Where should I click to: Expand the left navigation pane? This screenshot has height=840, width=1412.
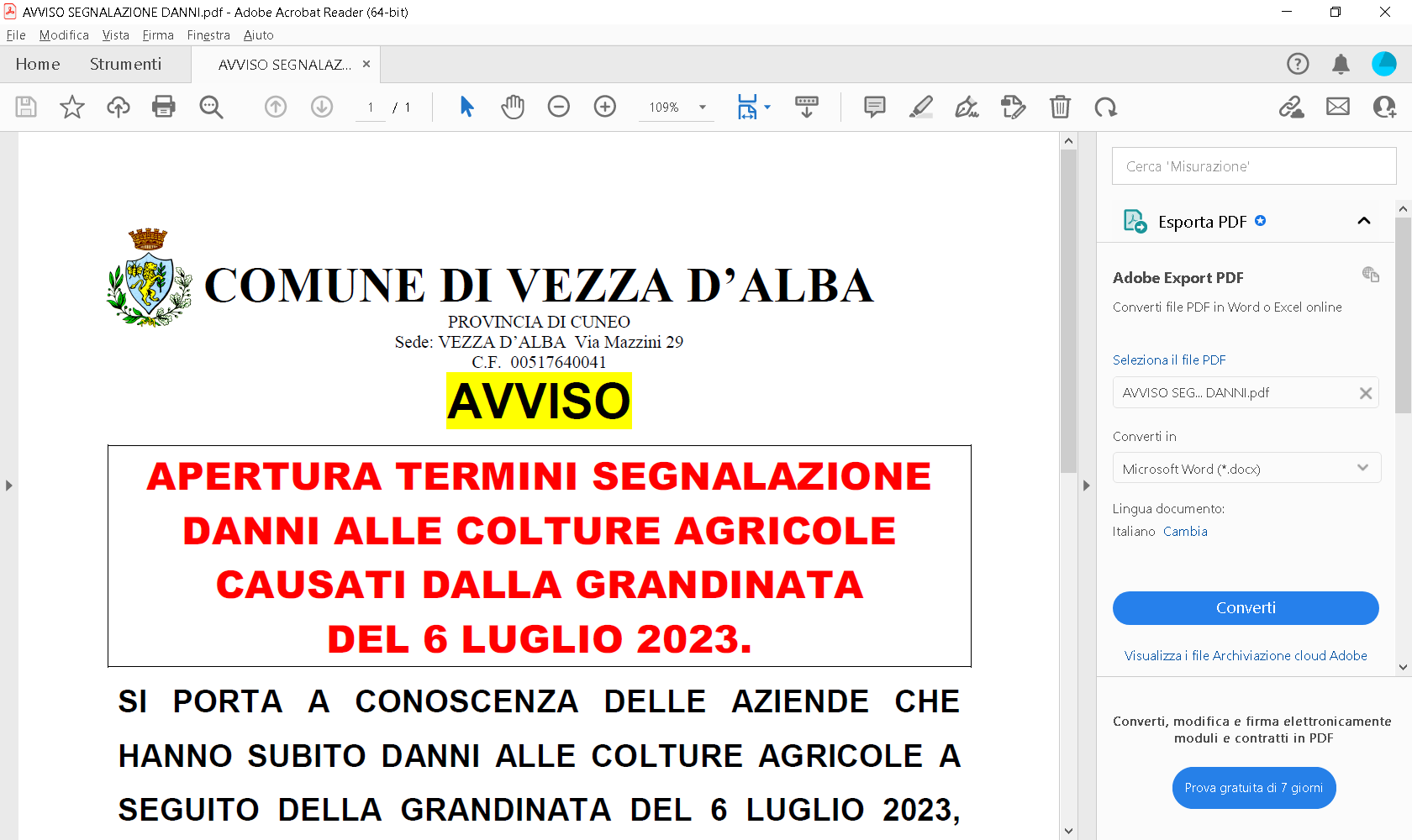[8, 486]
